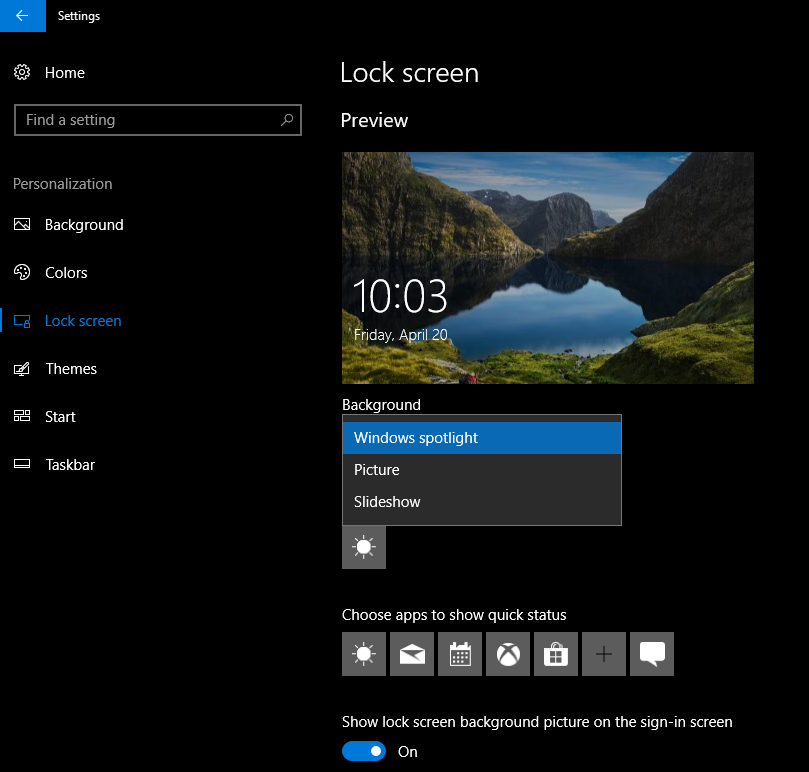Choose Picture from the Background dropdown
This screenshot has width=809, height=772.
pos(376,469)
